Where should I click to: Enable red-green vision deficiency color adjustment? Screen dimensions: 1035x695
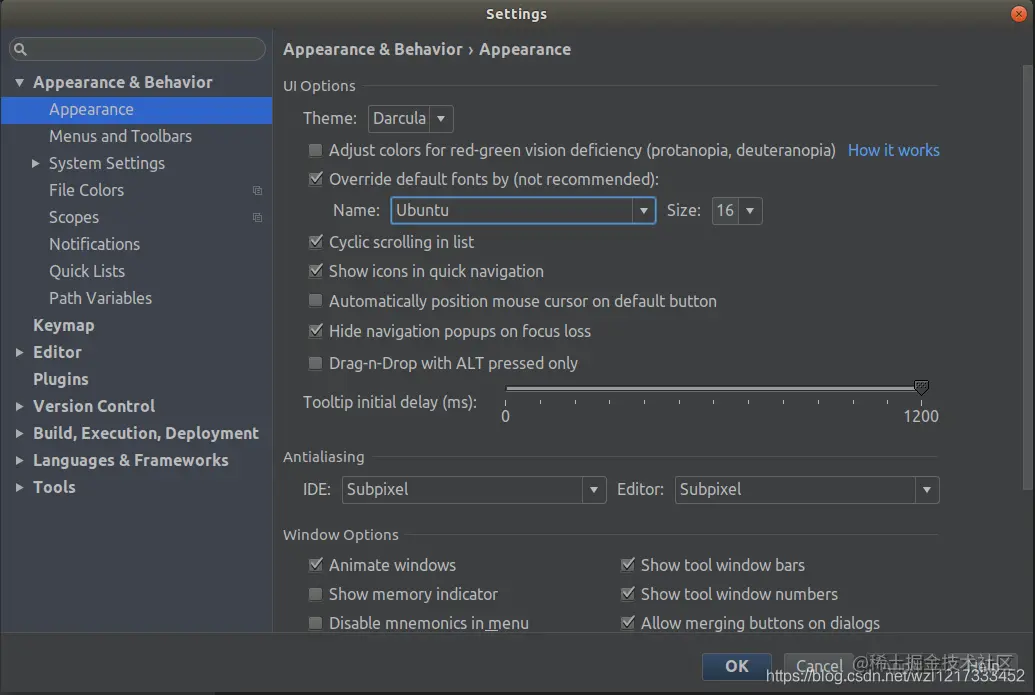(x=316, y=150)
